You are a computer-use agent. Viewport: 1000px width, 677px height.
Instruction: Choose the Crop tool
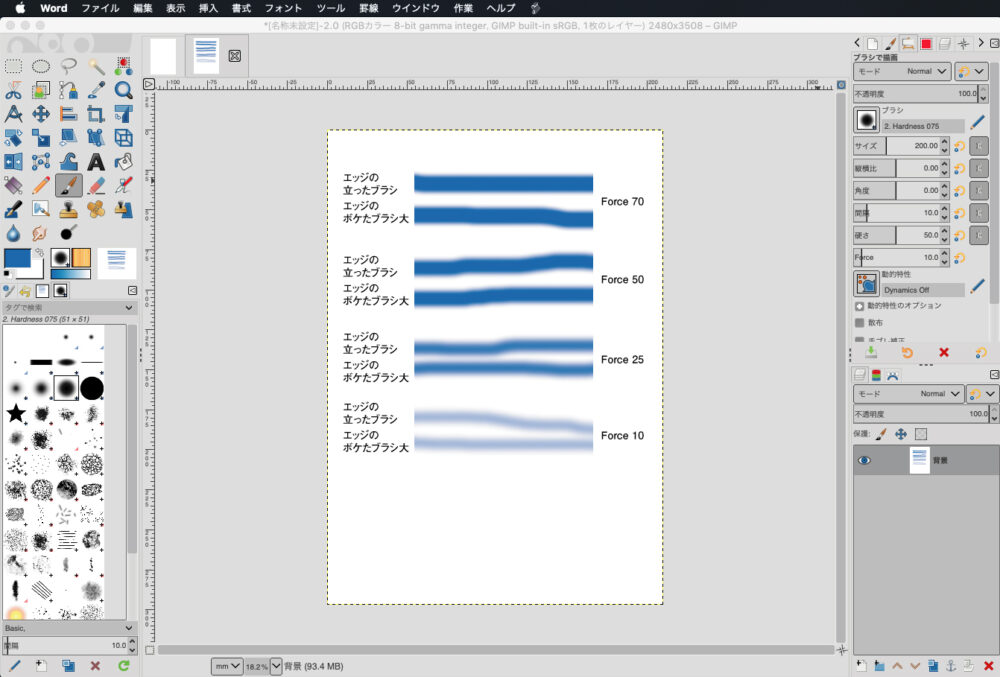(x=96, y=114)
